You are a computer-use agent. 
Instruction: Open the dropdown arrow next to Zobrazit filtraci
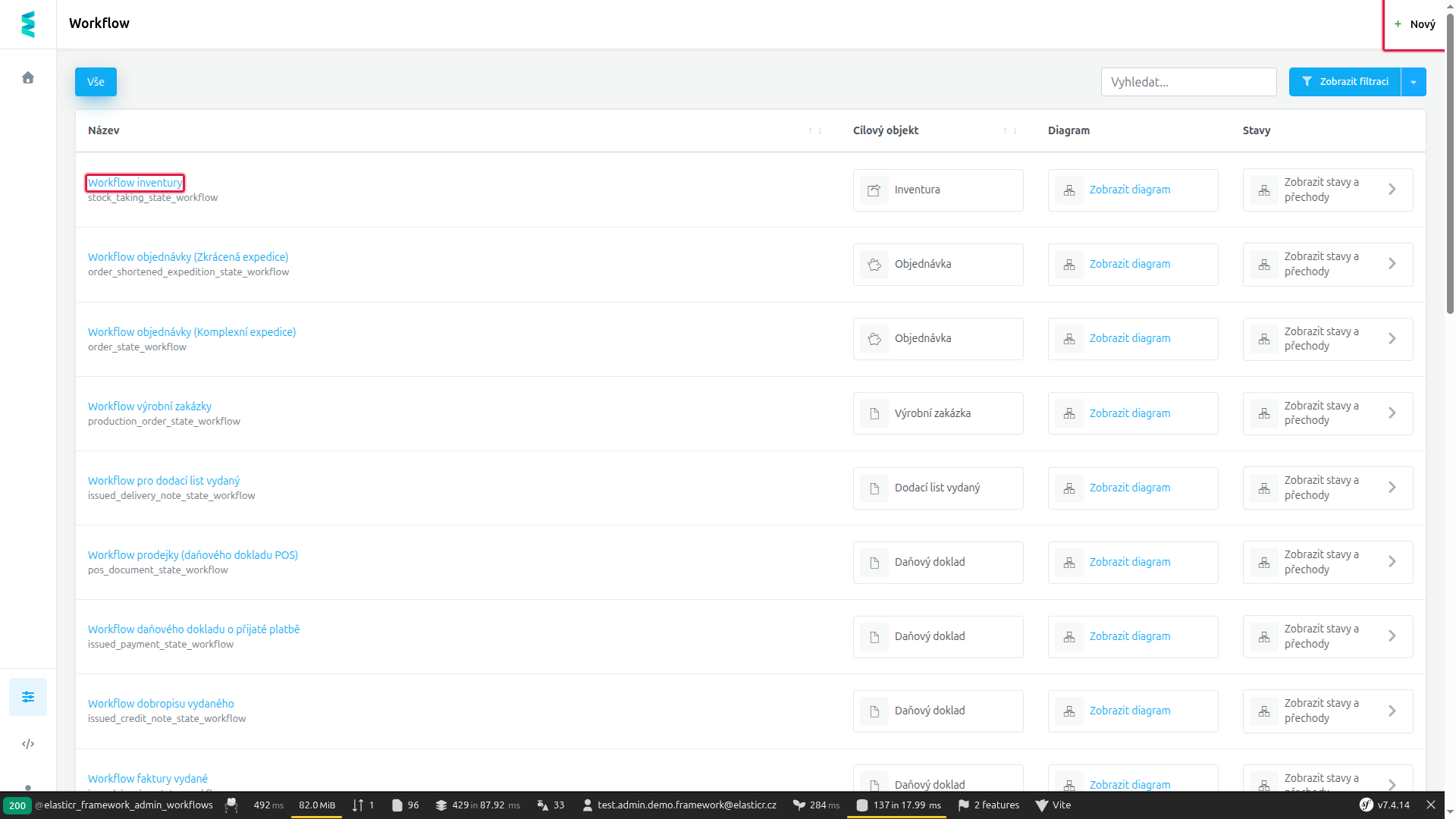1414,82
